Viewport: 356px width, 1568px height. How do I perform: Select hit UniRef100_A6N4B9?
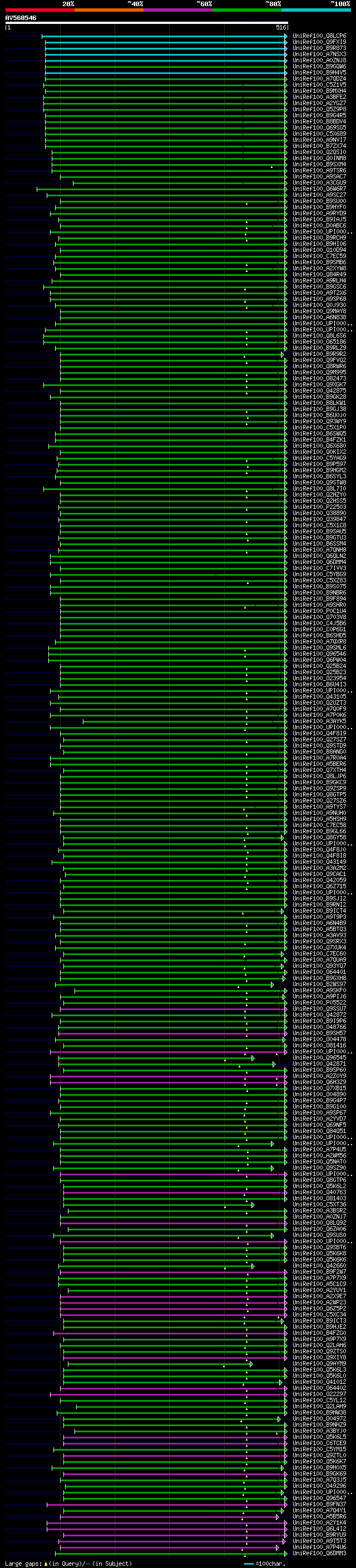pos(319,923)
